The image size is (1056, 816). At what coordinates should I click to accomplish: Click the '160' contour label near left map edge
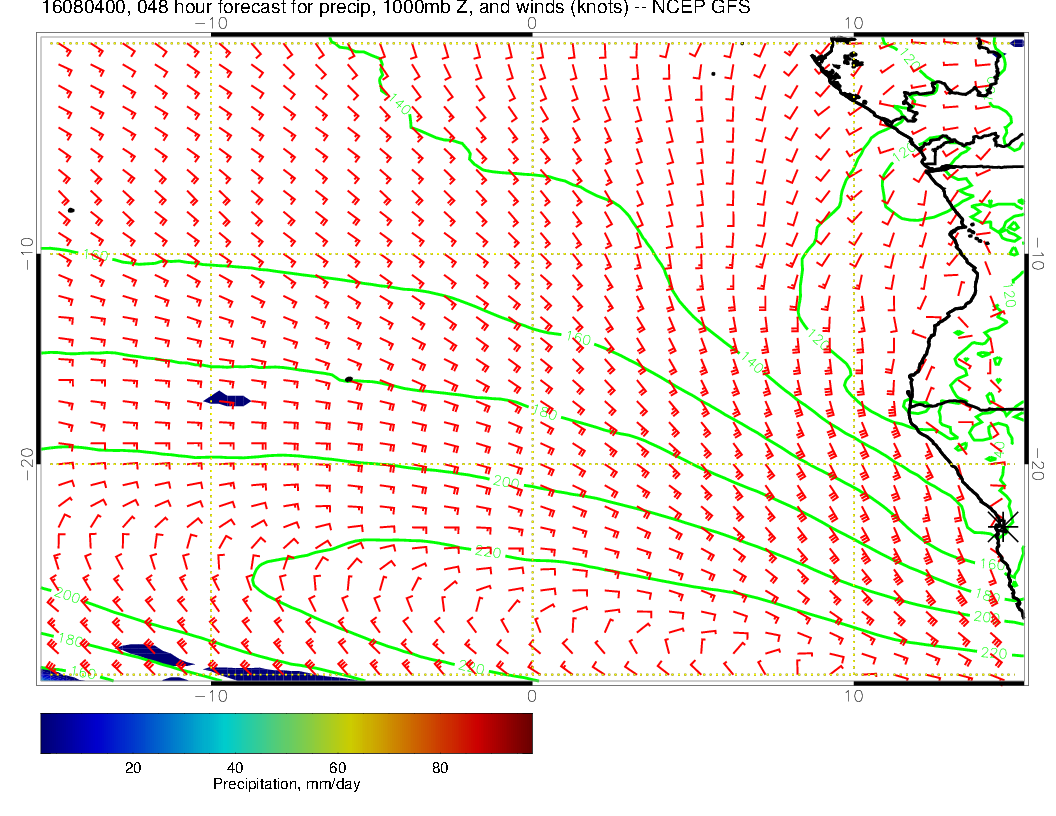pos(95,255)
